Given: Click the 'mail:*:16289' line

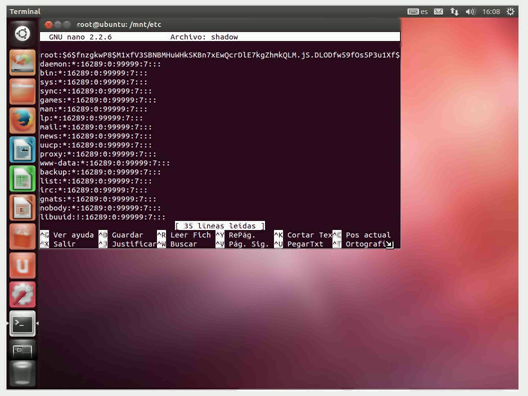Looking at the screenshot, I should [96, 127].
